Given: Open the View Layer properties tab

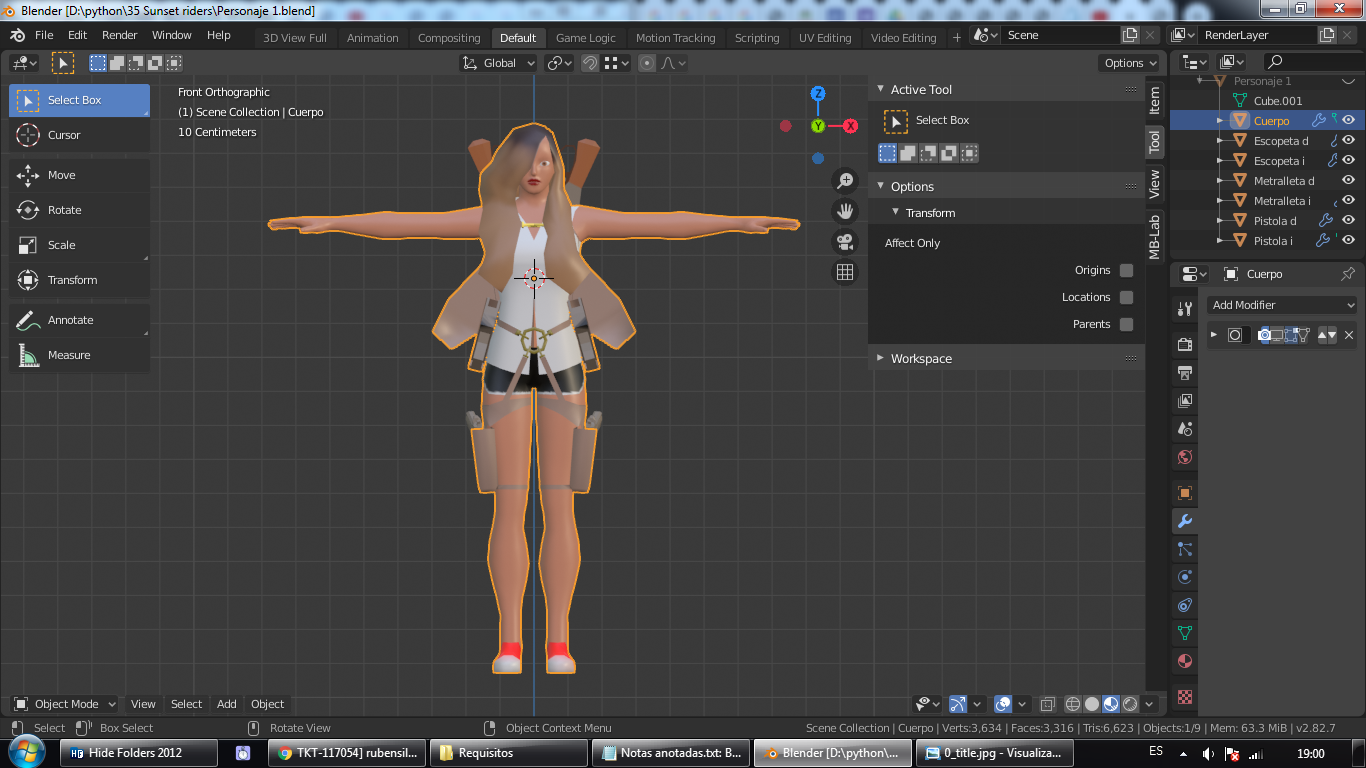Looking at the screenshot, I should 1185,401.
